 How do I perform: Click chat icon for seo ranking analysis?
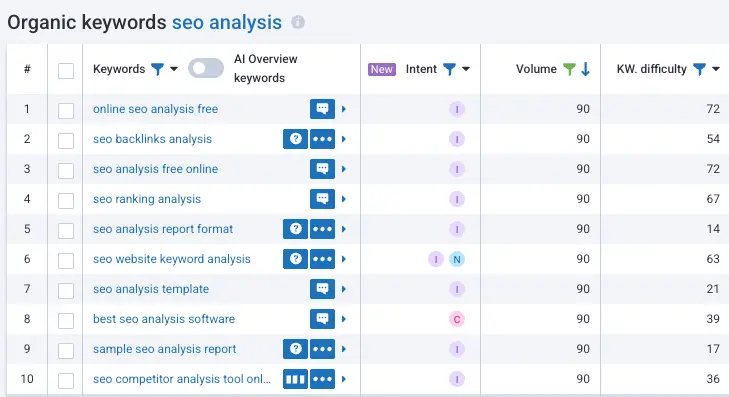[322, 199]
